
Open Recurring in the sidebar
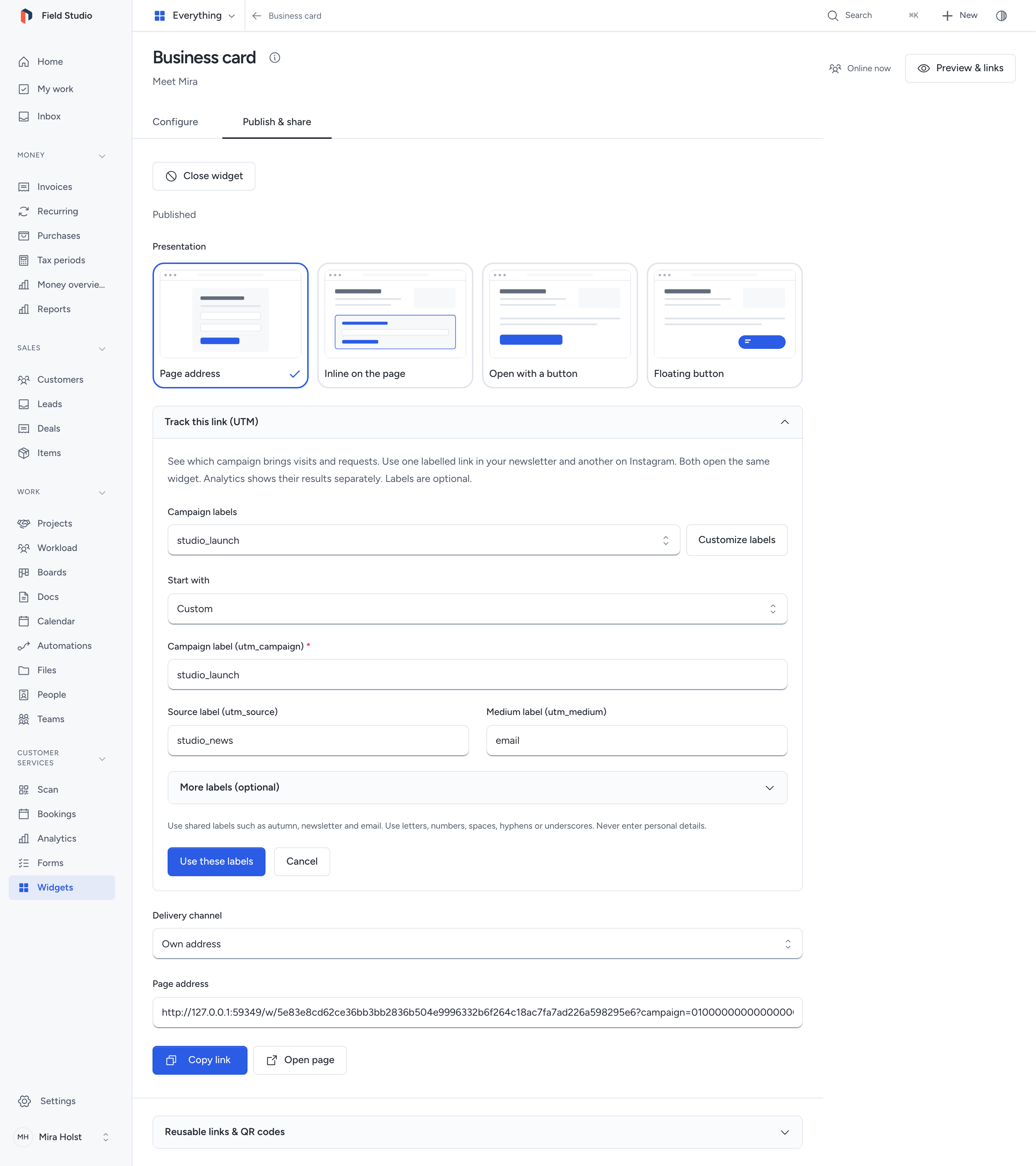coord(62,211)
